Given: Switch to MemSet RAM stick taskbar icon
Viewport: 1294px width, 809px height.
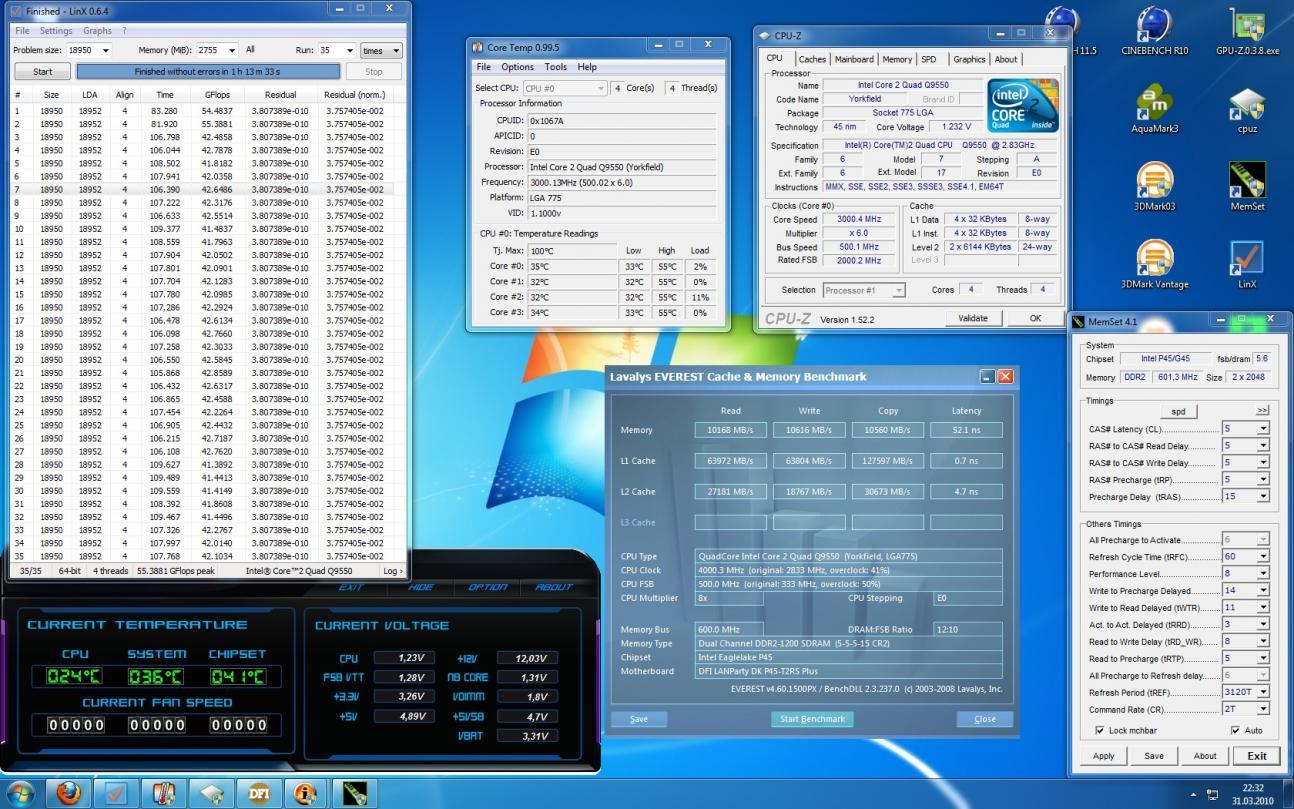Looking at the screenshot, I should click(355, 794).
